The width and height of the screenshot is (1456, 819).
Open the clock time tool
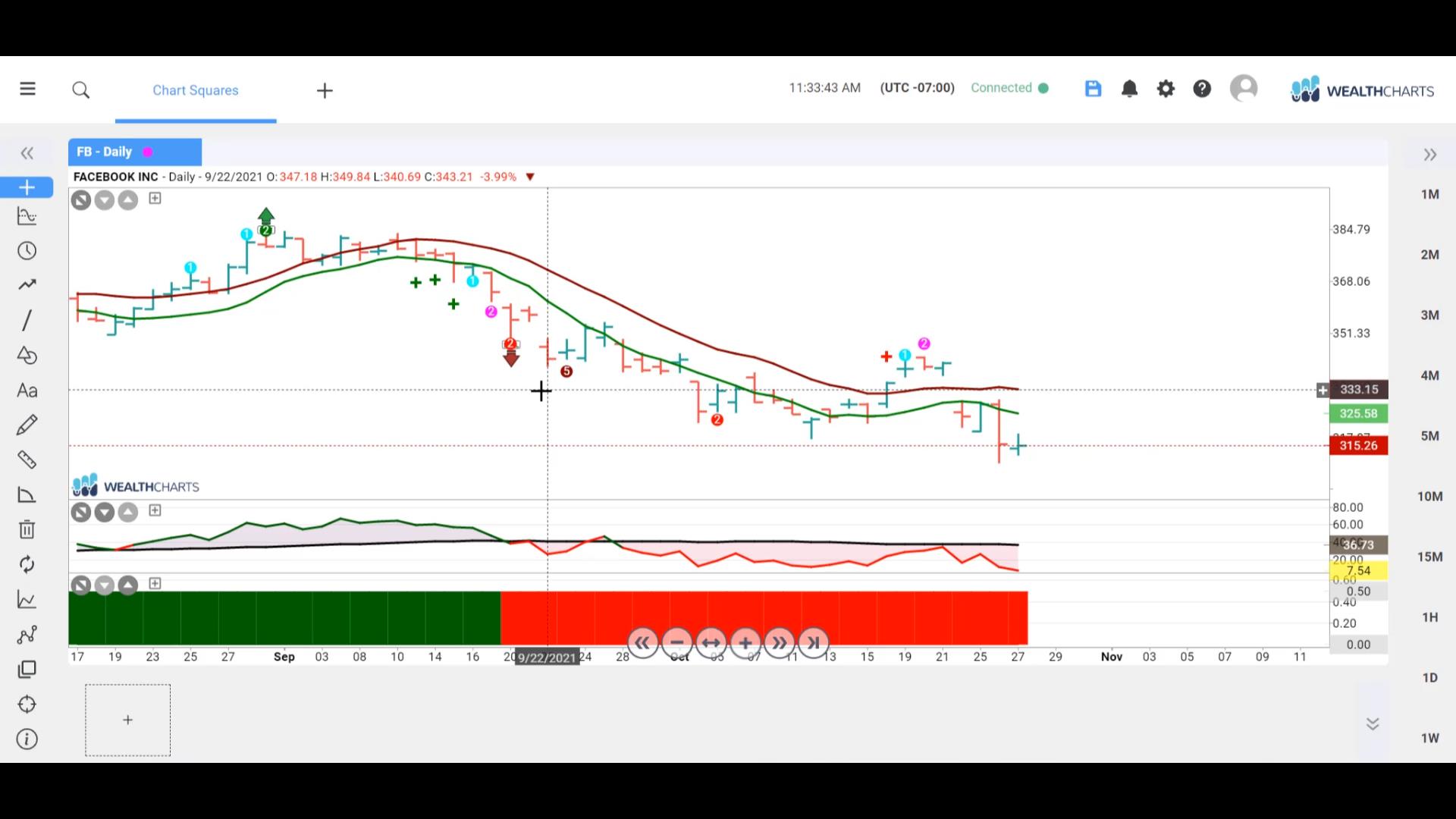coord(27,251)
